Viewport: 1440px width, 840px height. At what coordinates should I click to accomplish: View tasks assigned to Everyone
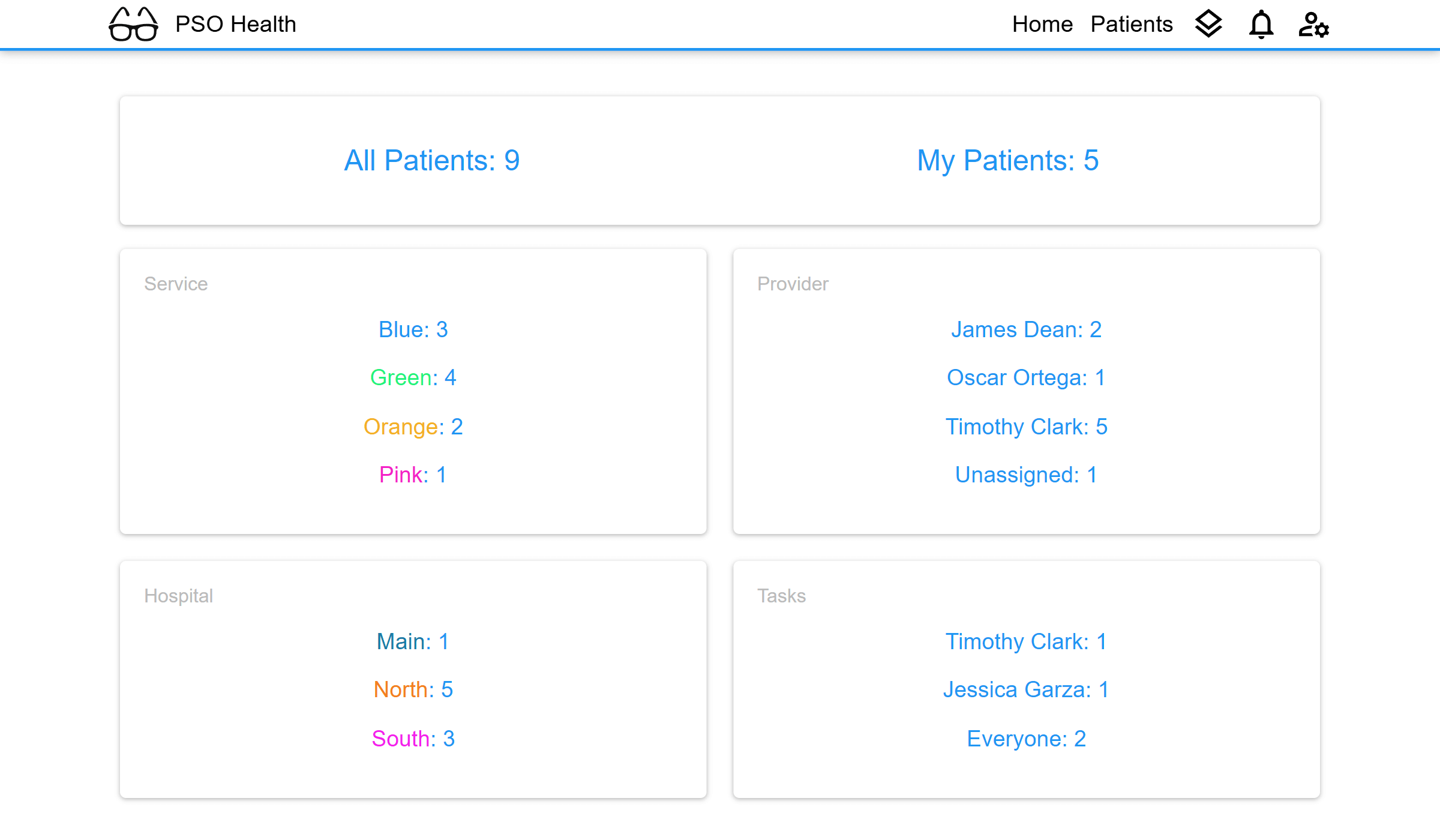(1026, 739)
